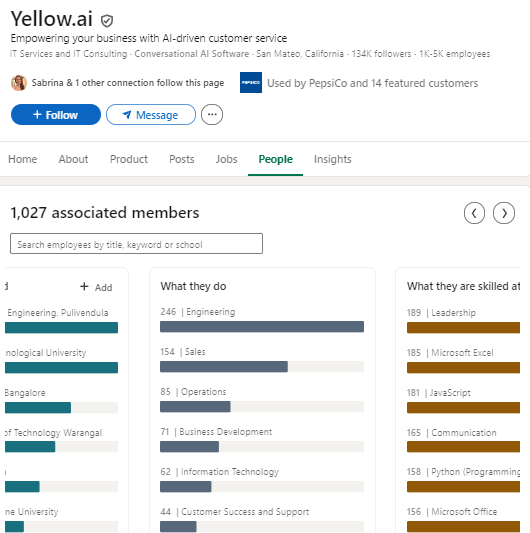Open the Home tab
Image resolution: width=530 pixels, height=533 pixels.
click(23, 159)
